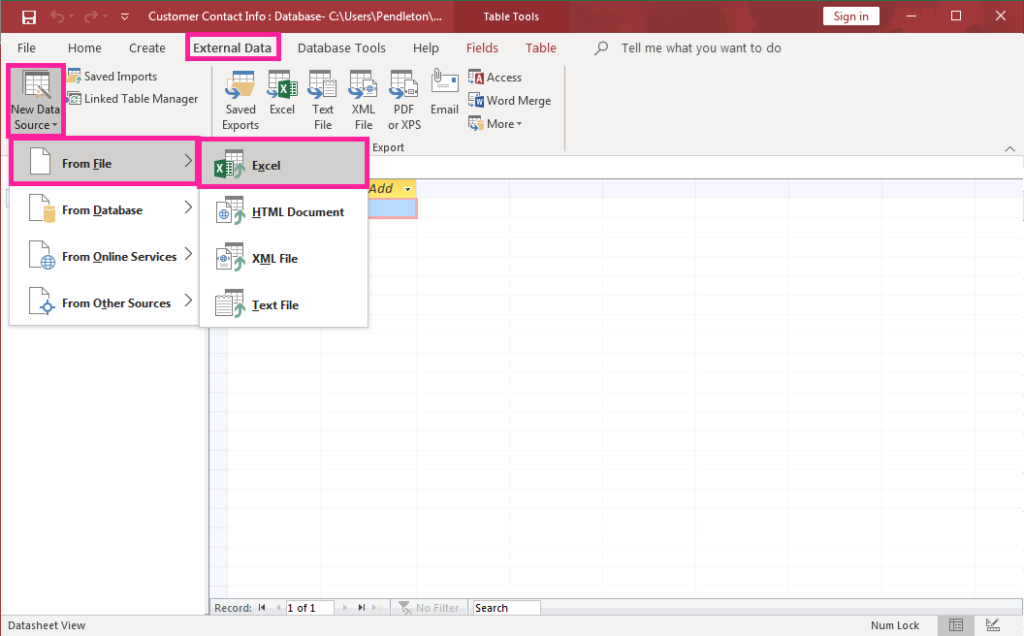Export records as an XML File
Screen dimensions: 1024x636
click(x=363, y=98)
